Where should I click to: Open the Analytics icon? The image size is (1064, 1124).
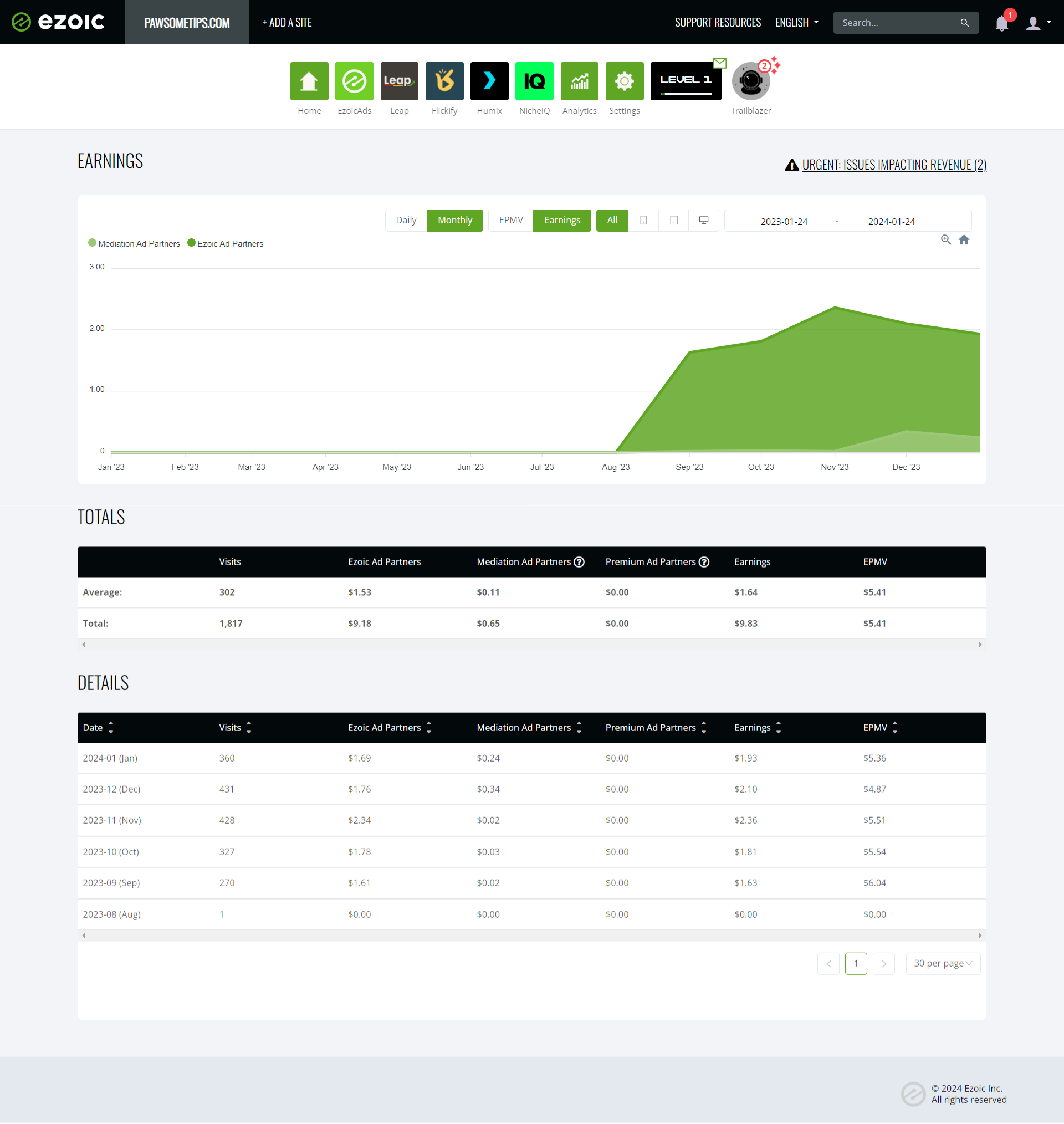(579, 81)
